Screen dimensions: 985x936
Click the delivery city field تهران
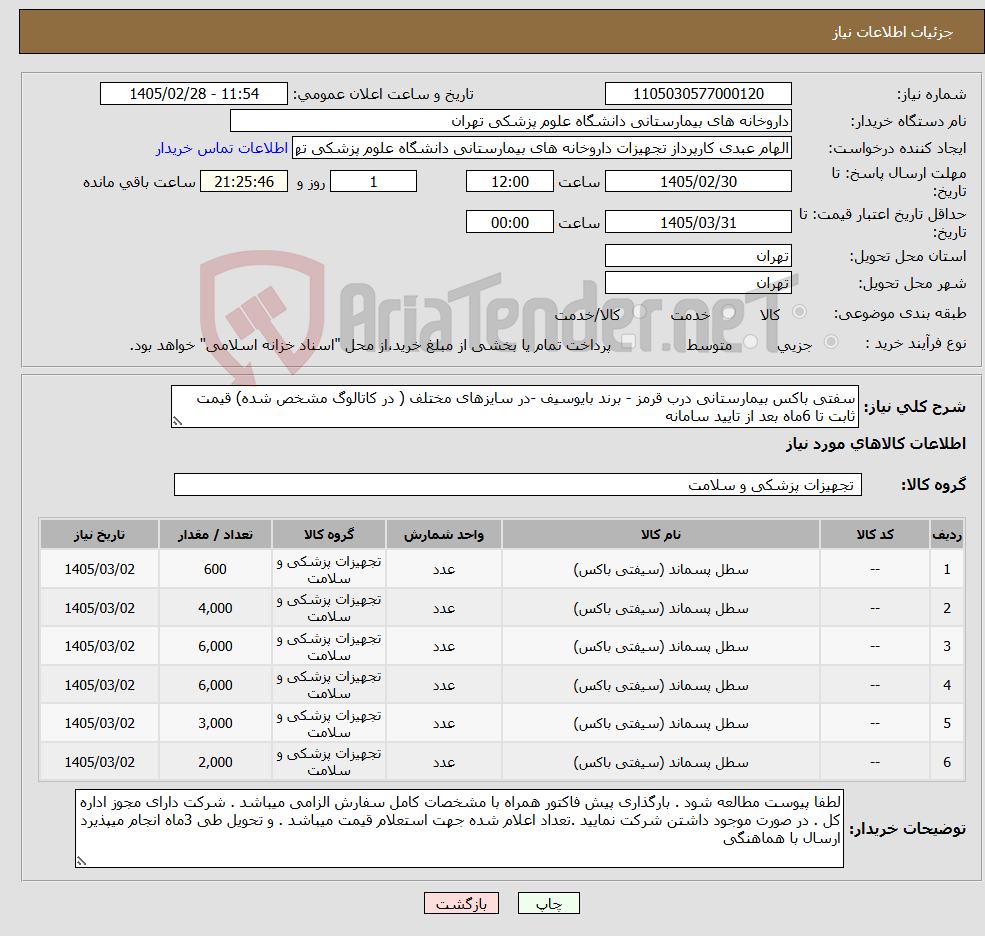point(698,283)
